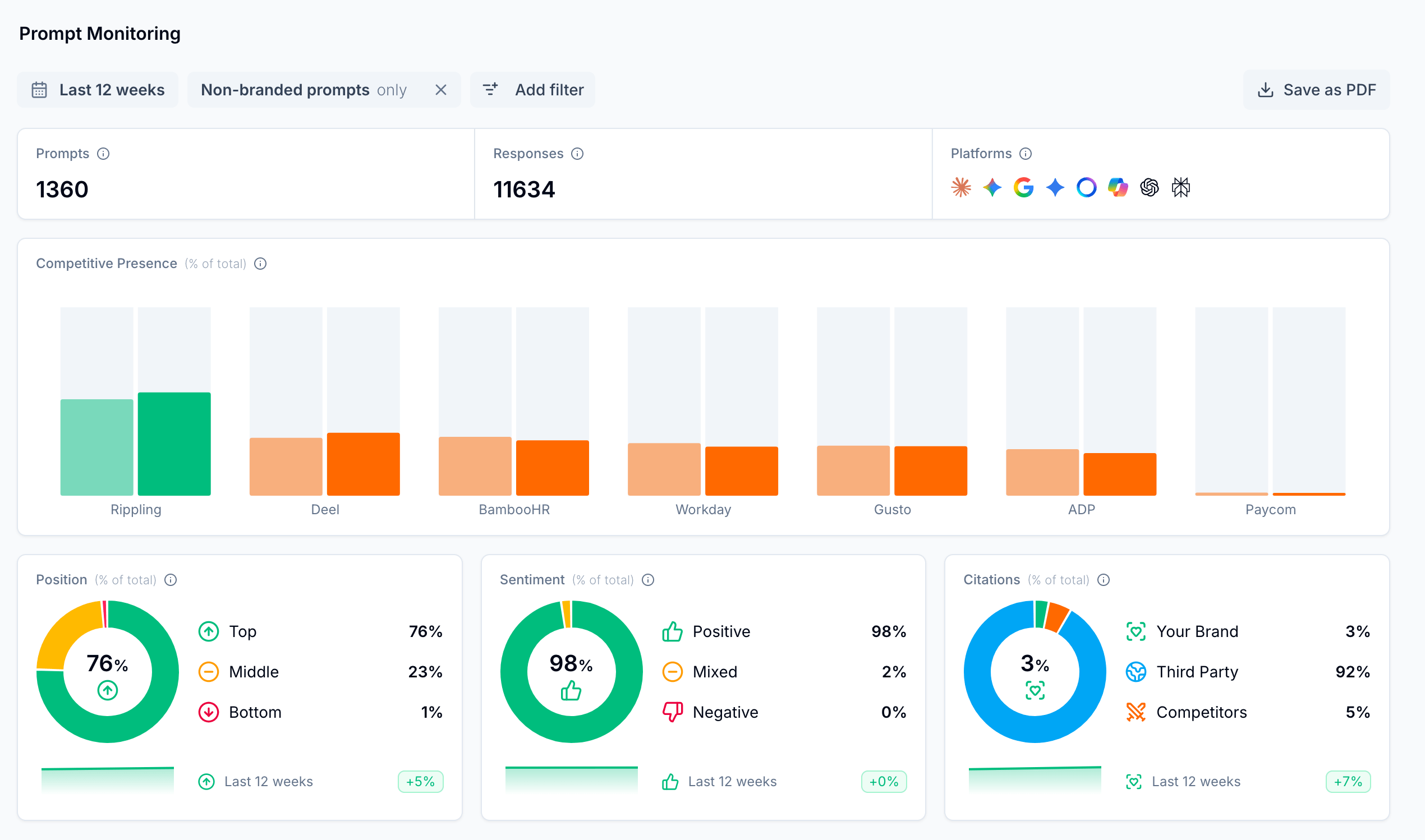Viewport: 1425px width, 840px height.
Task: Click the Competitive Presence info tooltip
Action: tap(260, 263)
